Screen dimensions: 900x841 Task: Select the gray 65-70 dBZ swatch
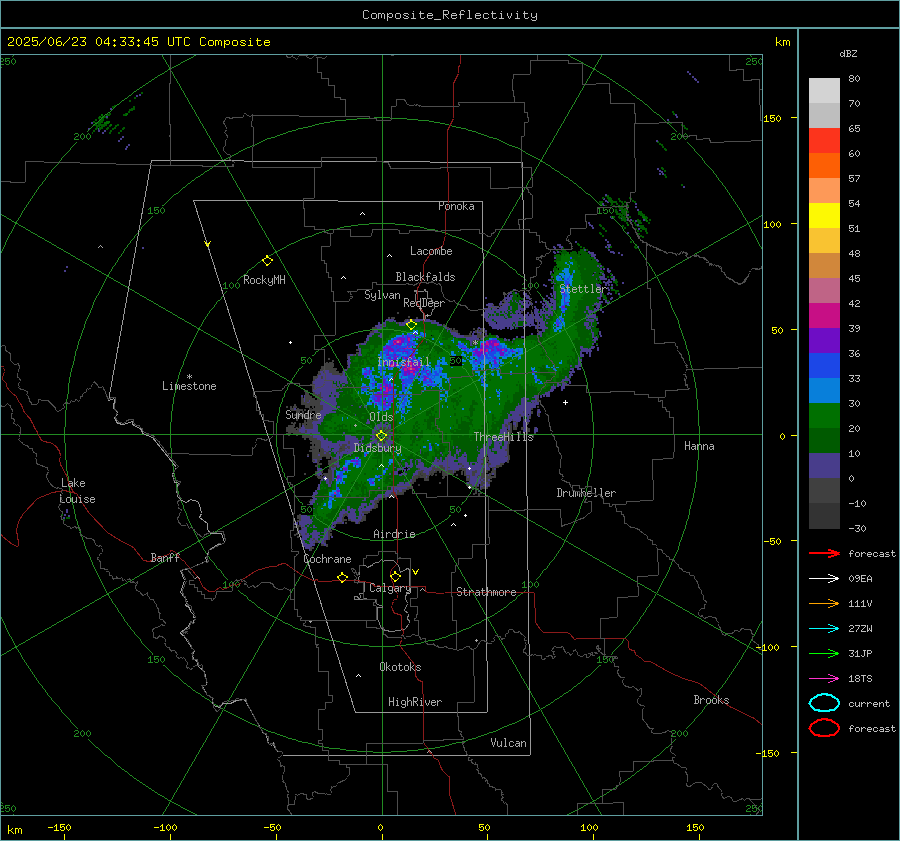click(x=824, y=115)
